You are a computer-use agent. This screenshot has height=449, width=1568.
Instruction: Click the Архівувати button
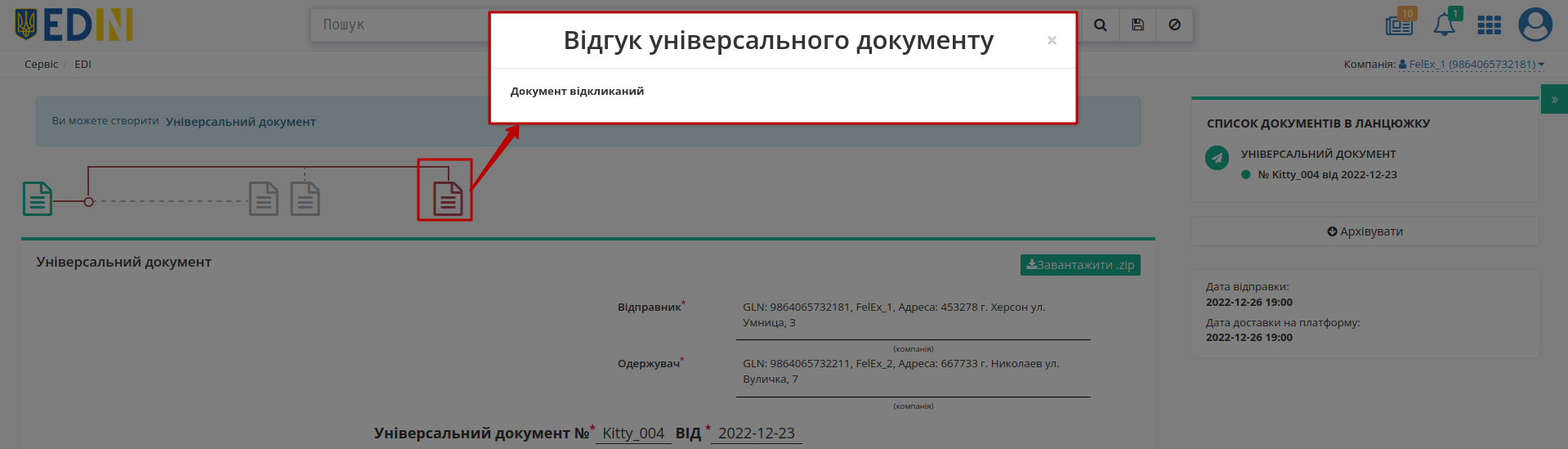pyautogui.click(x=1365, y=231)
